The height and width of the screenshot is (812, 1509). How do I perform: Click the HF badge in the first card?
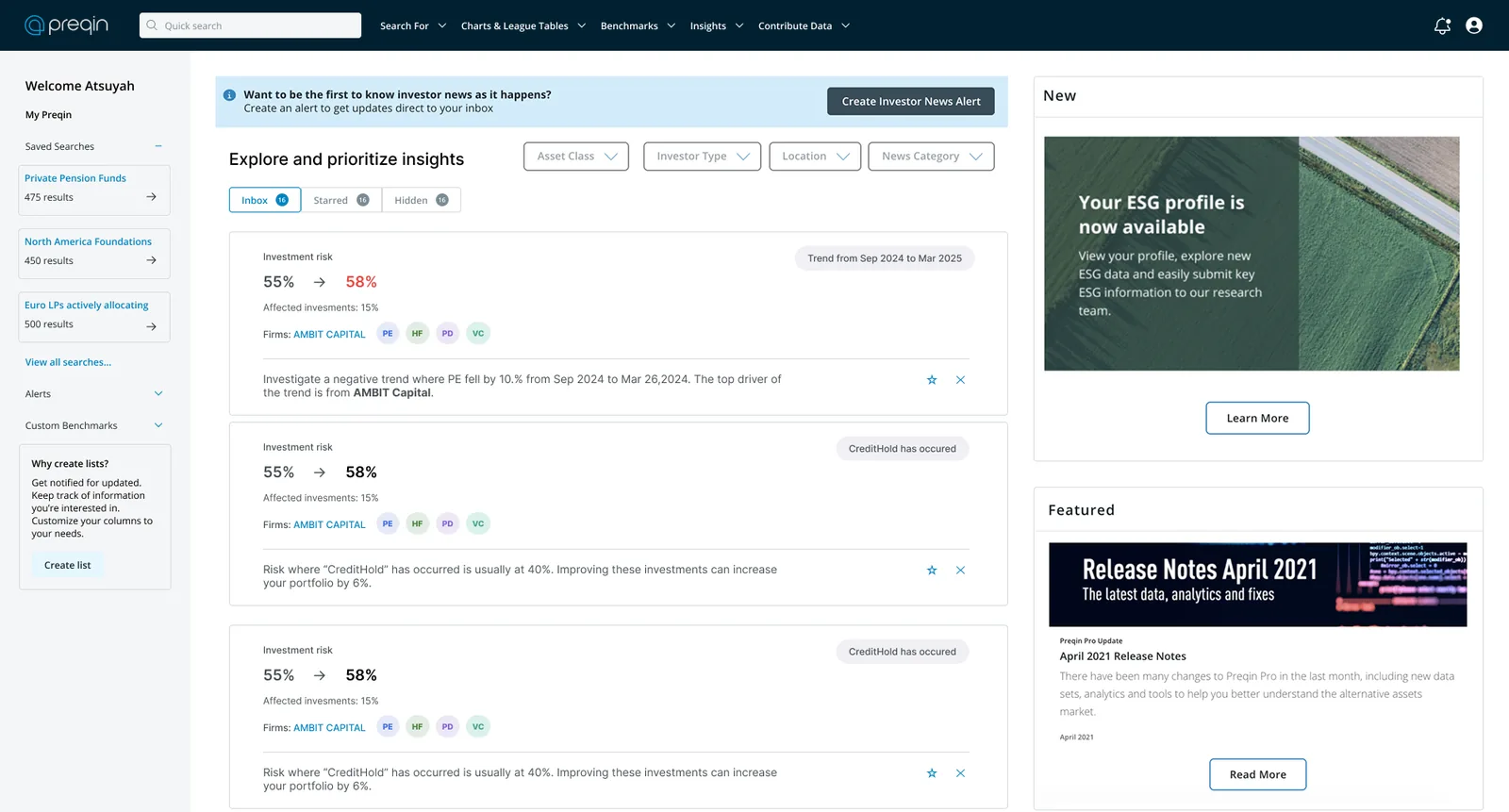click(x=417, y=333)
